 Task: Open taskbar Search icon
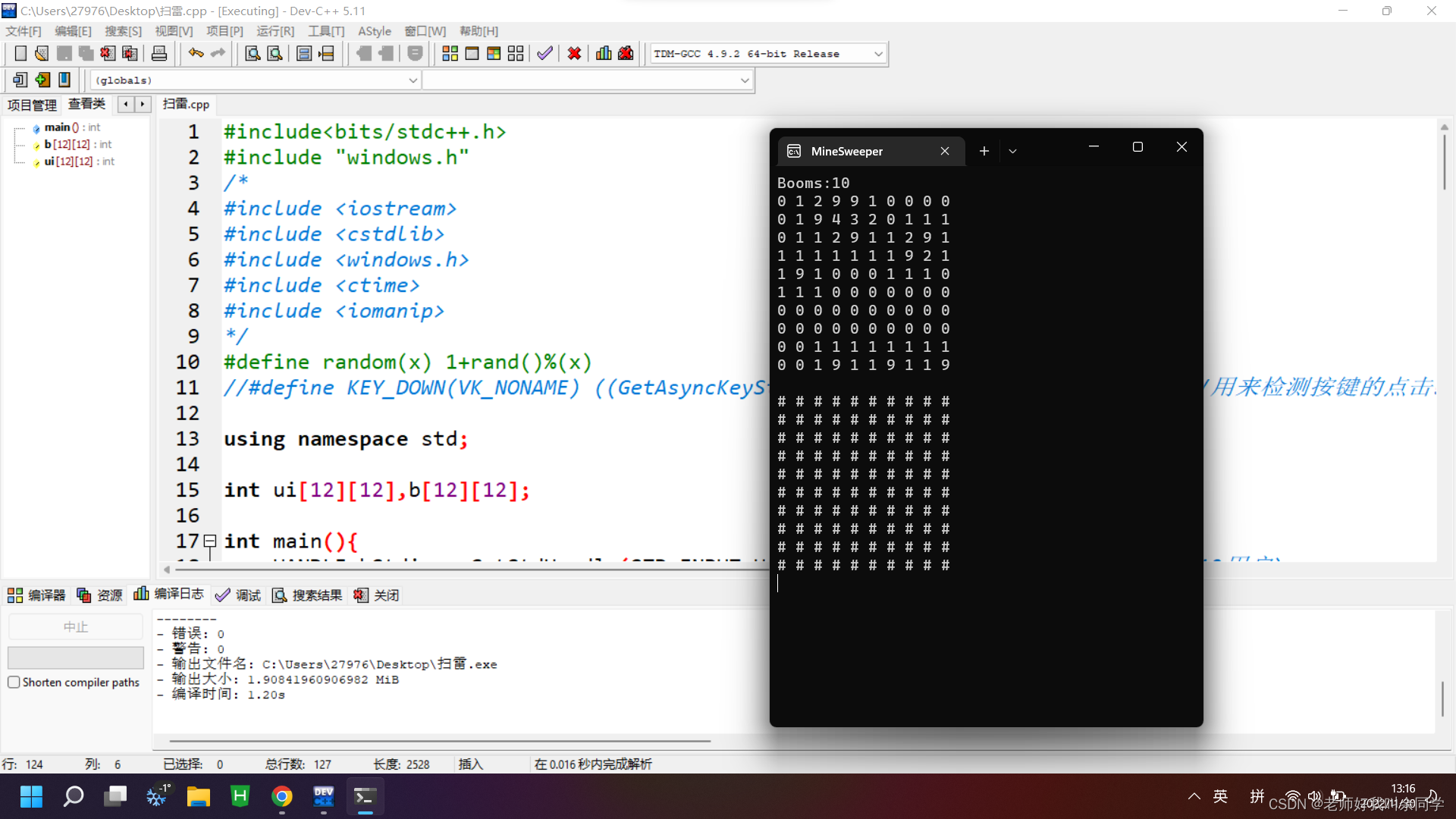click(x=74, y=796)
